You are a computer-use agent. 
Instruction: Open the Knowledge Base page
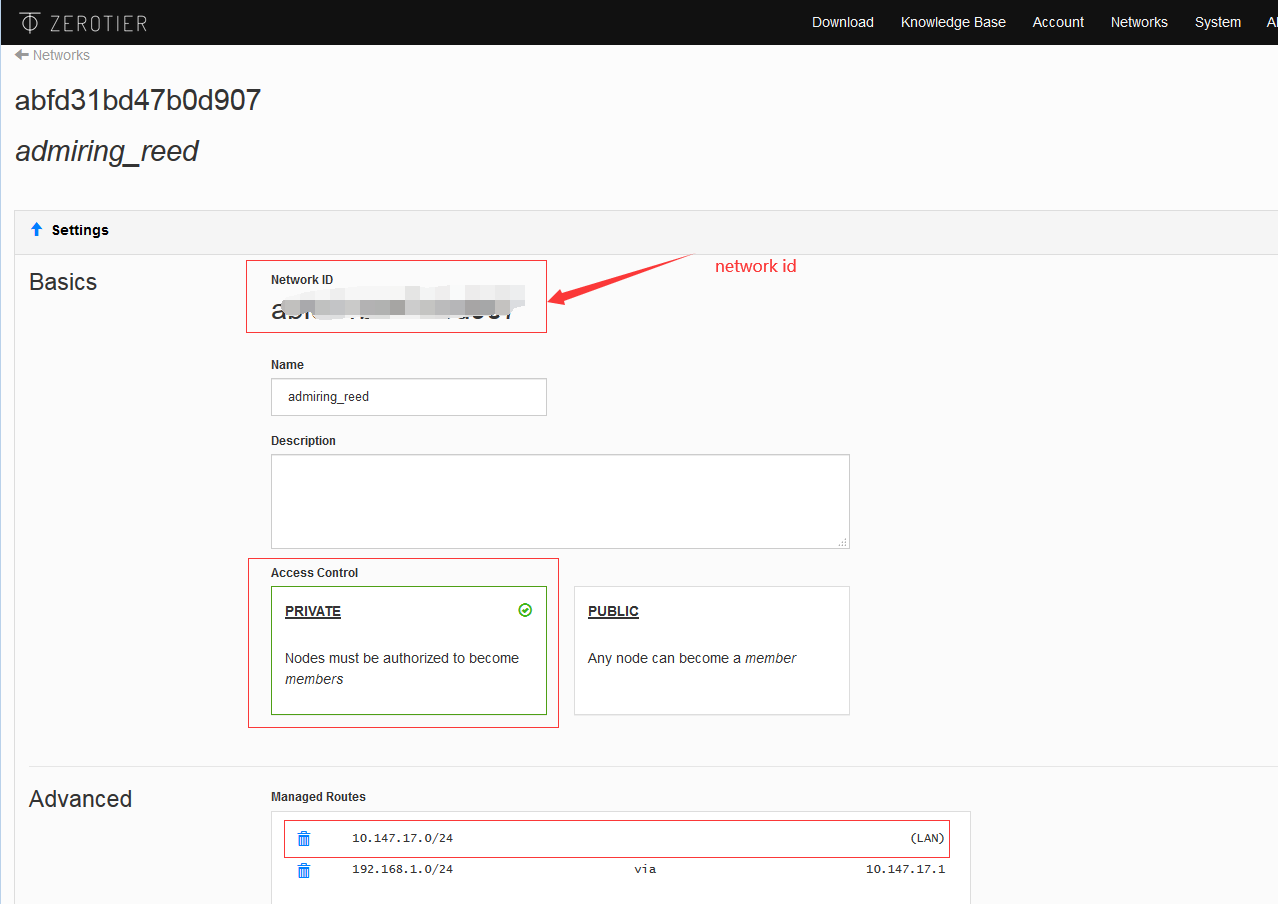[953, 22]
